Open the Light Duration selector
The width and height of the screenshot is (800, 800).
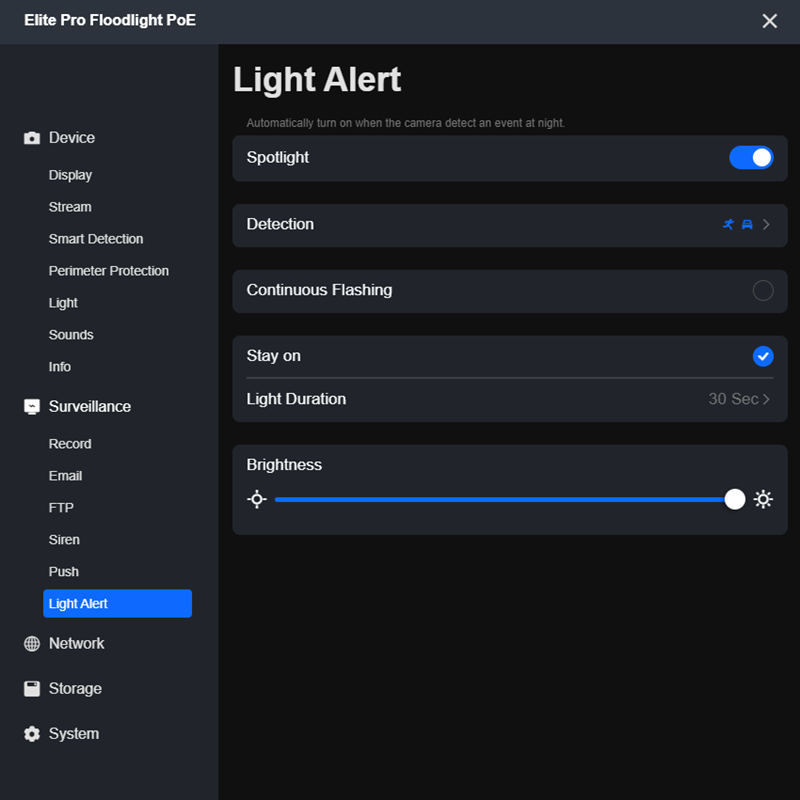click(735, 398)
